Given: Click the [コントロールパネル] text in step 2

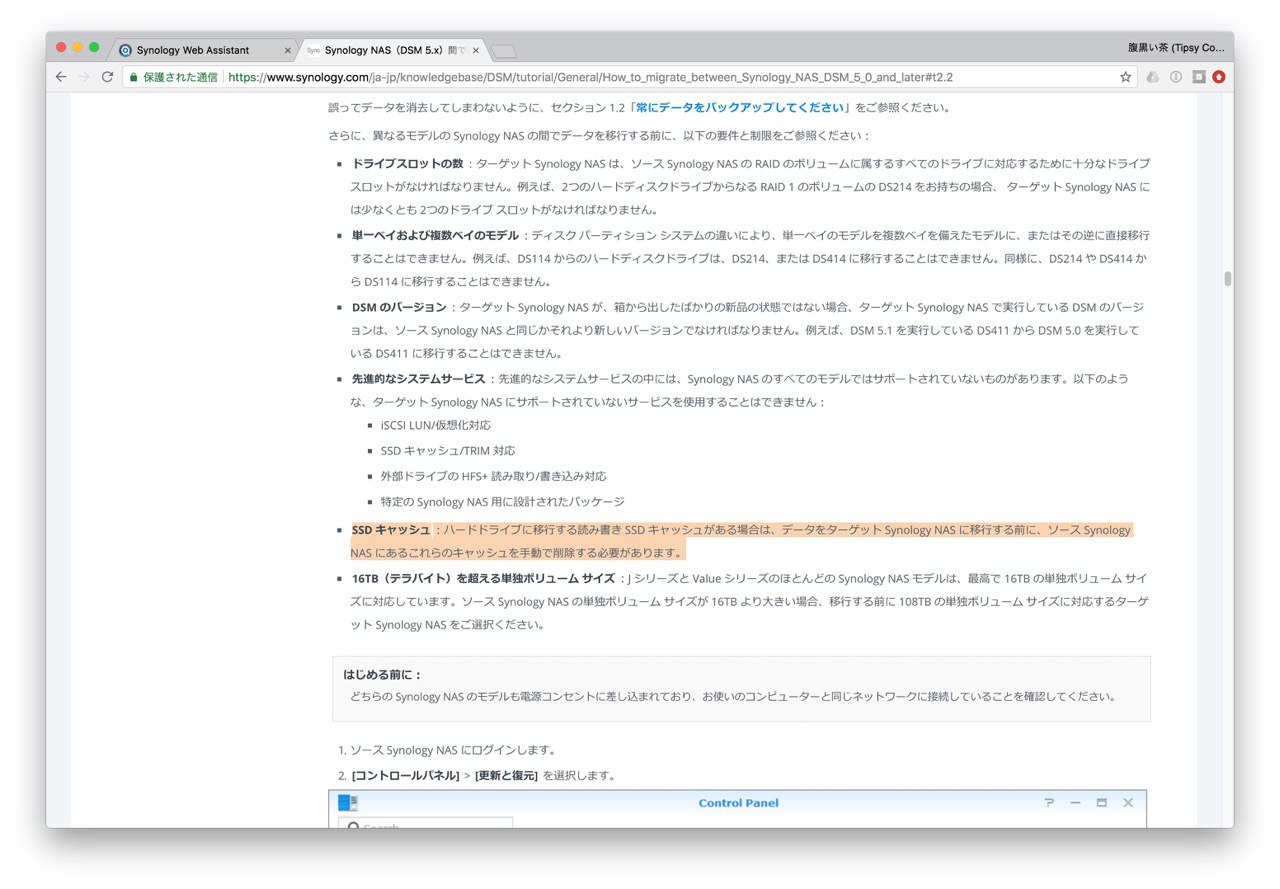Looking at the screenshot, I should pyautogui.click(x=405, y=776).
